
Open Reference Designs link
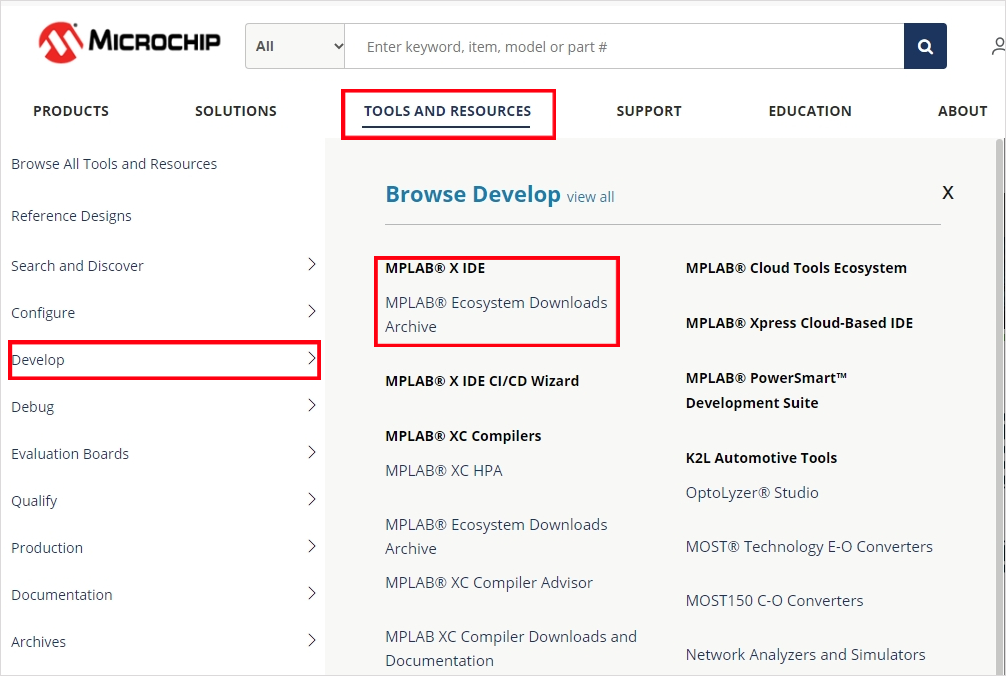tap(71, 216)
